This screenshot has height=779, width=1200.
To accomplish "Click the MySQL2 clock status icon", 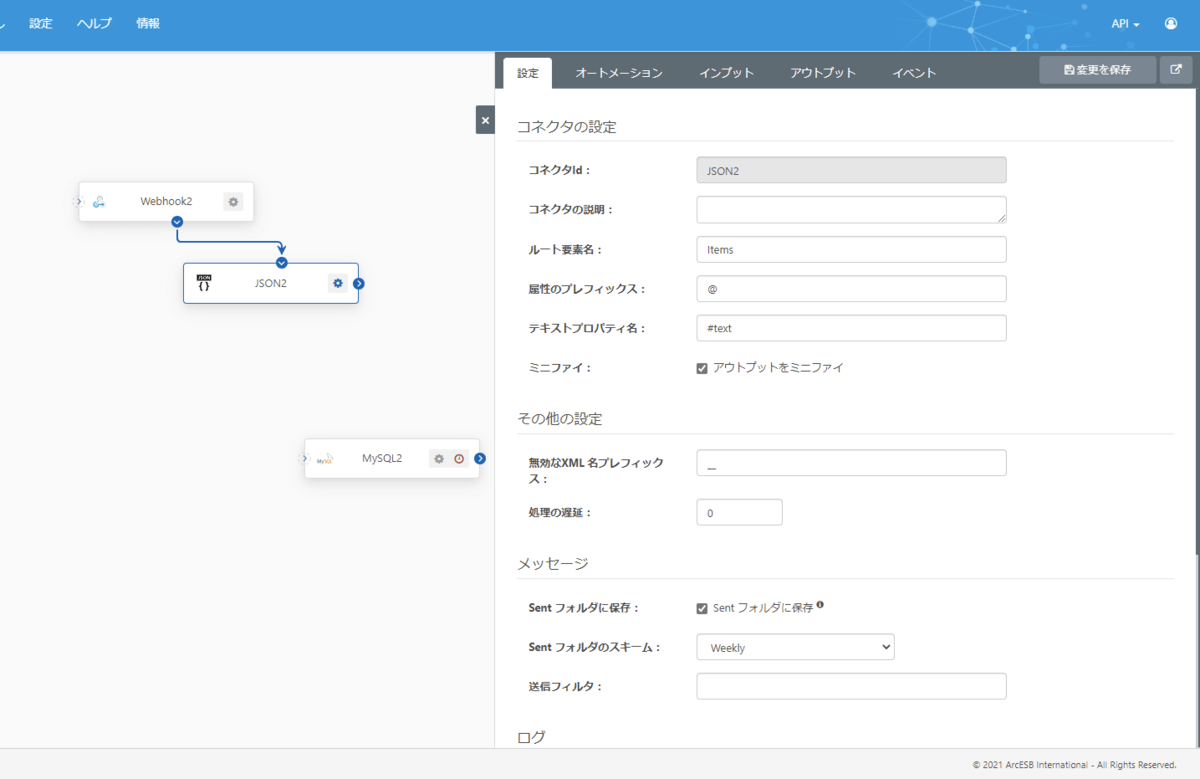I will point(459,458).
